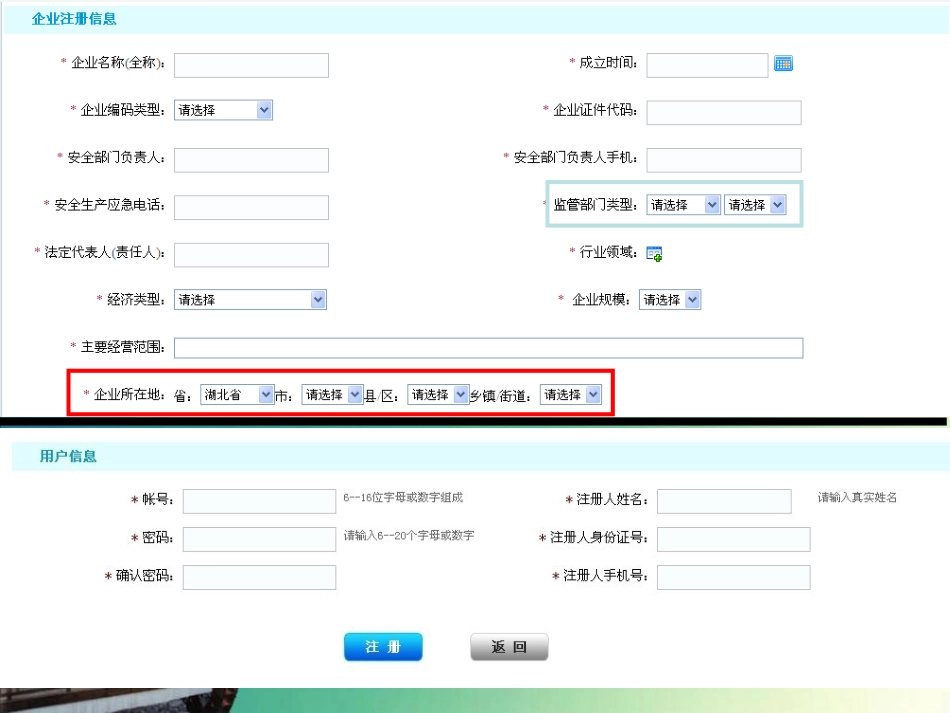Focus the 注册人姓名 input field
Viewport: 950px width, 713px height.
coord(724,502)
